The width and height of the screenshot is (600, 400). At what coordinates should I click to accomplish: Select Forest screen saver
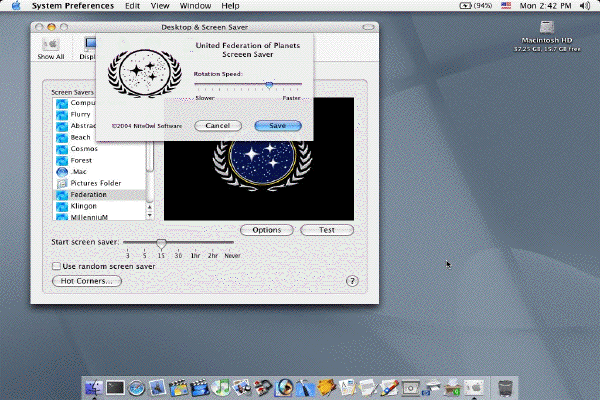pyautogui.click(x=99, y=160)
